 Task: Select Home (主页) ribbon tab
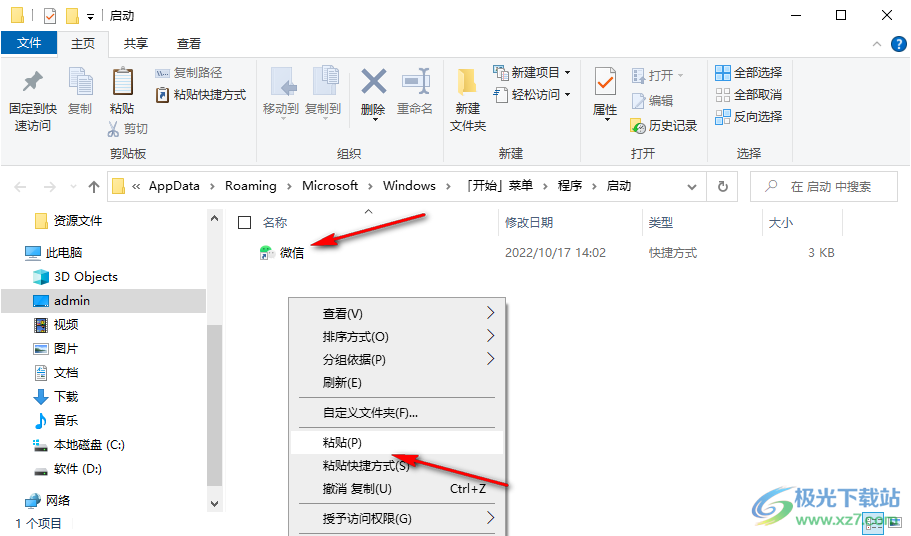coord(83,44)
